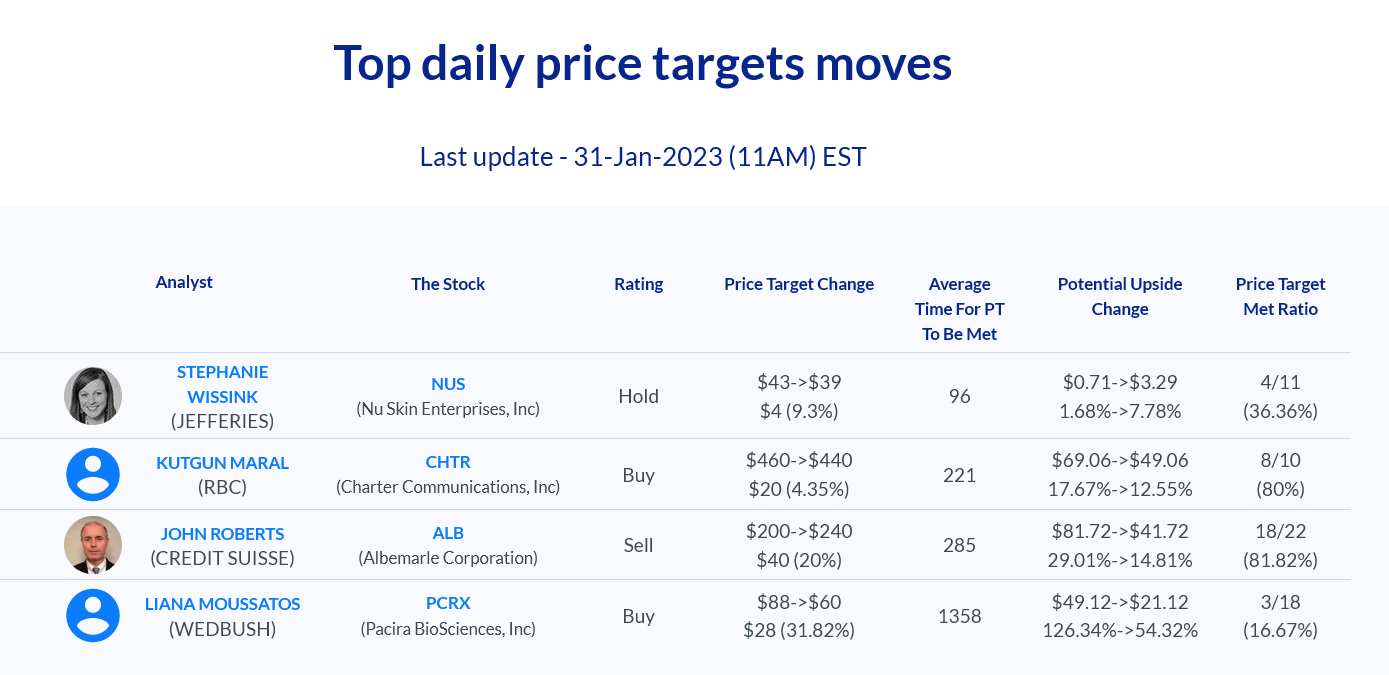Image resolution: width=1389 pixels, height=675 pixels.
Task: Click Average Time For PT header
Action: point(959,309)
